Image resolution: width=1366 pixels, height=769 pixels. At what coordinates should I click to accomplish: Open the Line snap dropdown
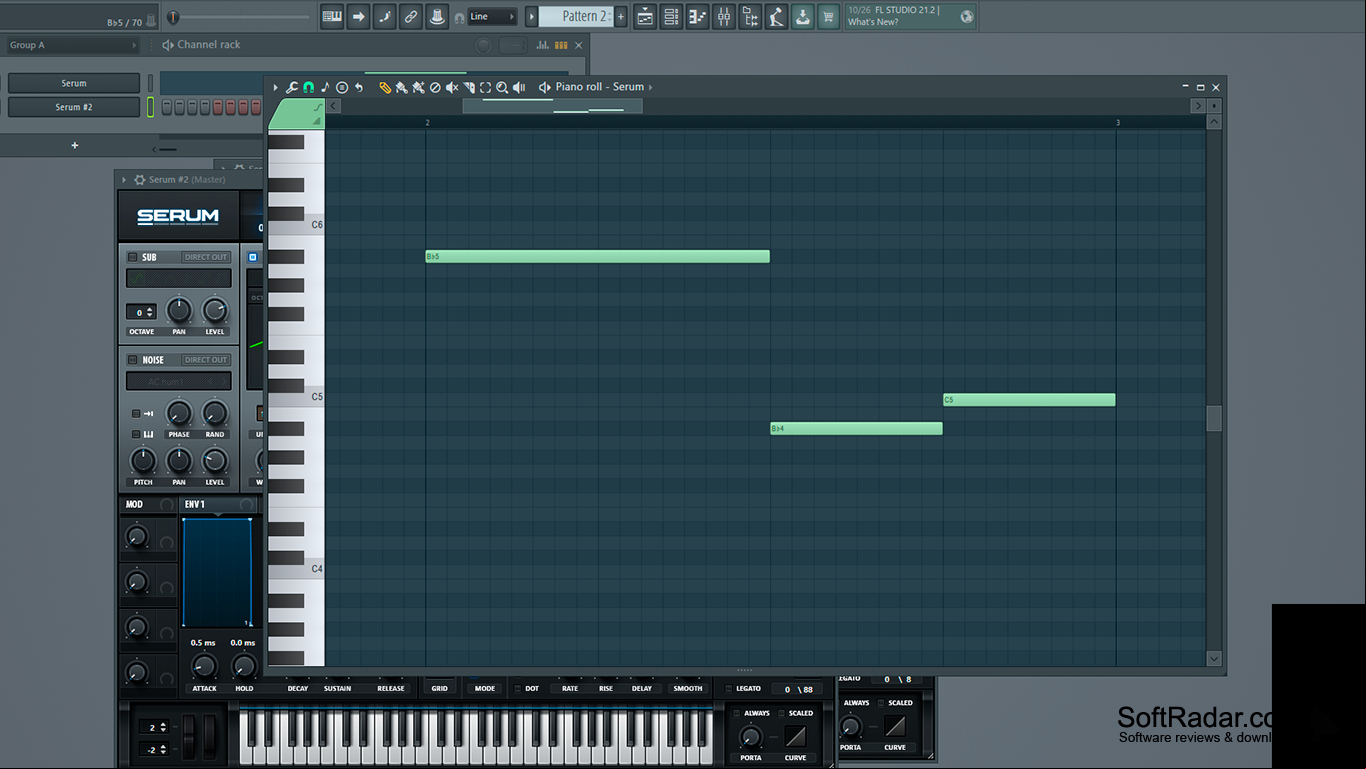tap(492, 17)
